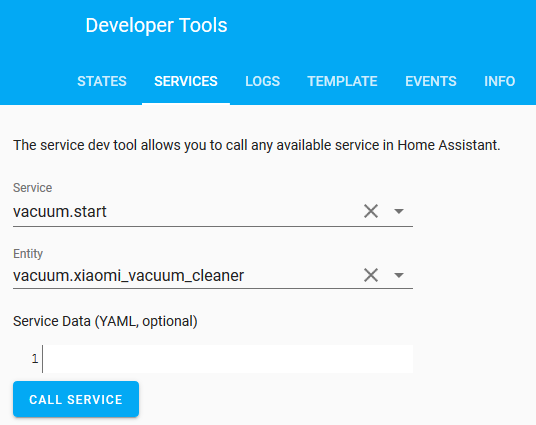Open the EVENTS tab
This screenshot has width=536, height=425.
click(431, 81)
